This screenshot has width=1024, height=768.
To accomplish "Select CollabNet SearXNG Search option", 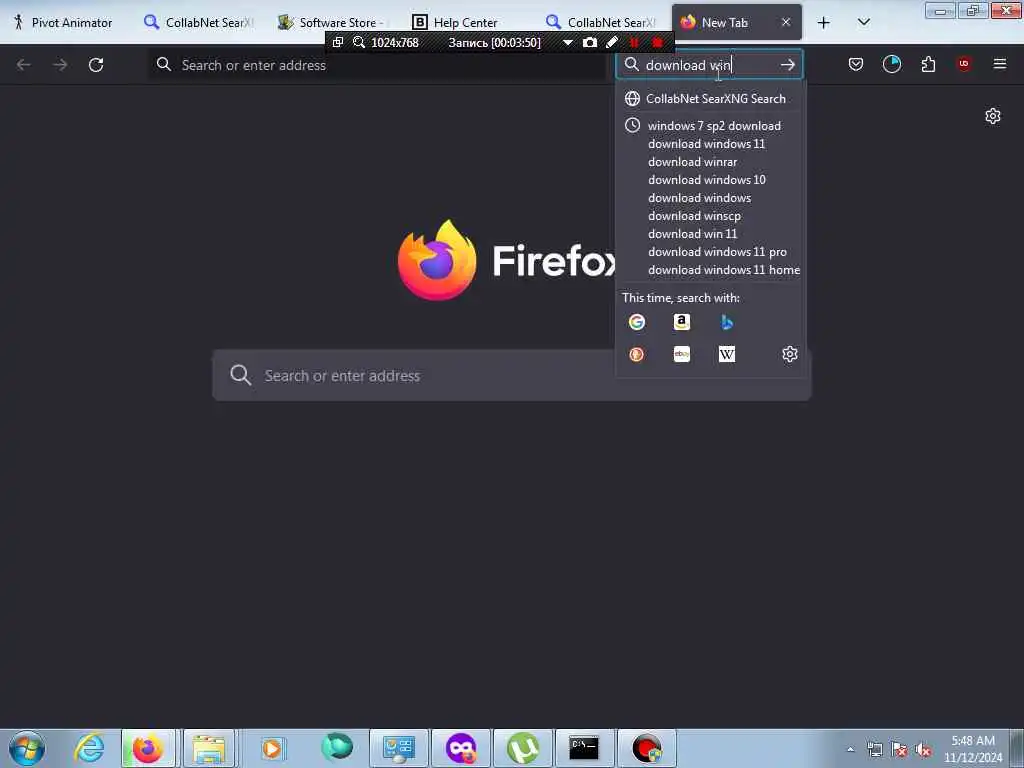I will click(711, 99).
